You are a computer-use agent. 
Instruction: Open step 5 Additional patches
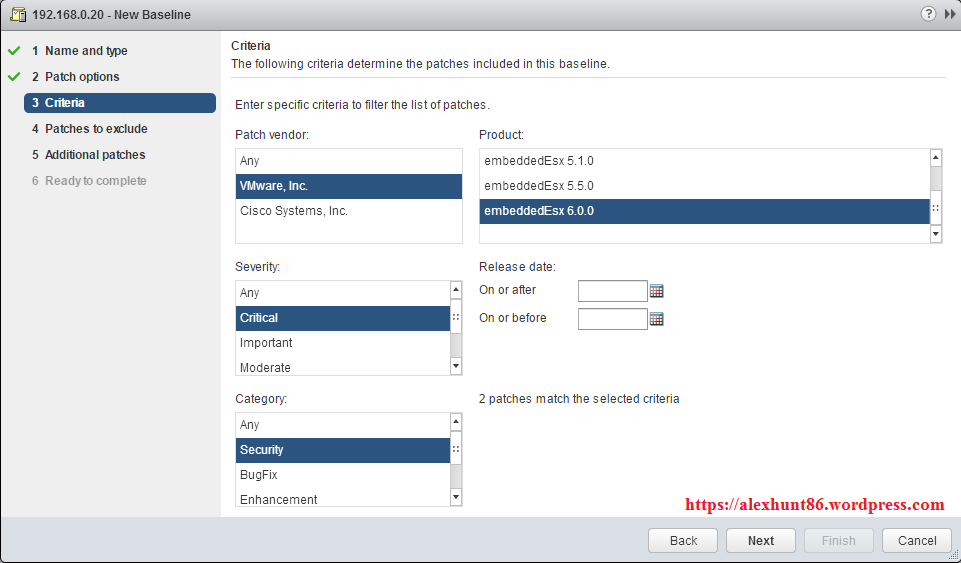95,155
